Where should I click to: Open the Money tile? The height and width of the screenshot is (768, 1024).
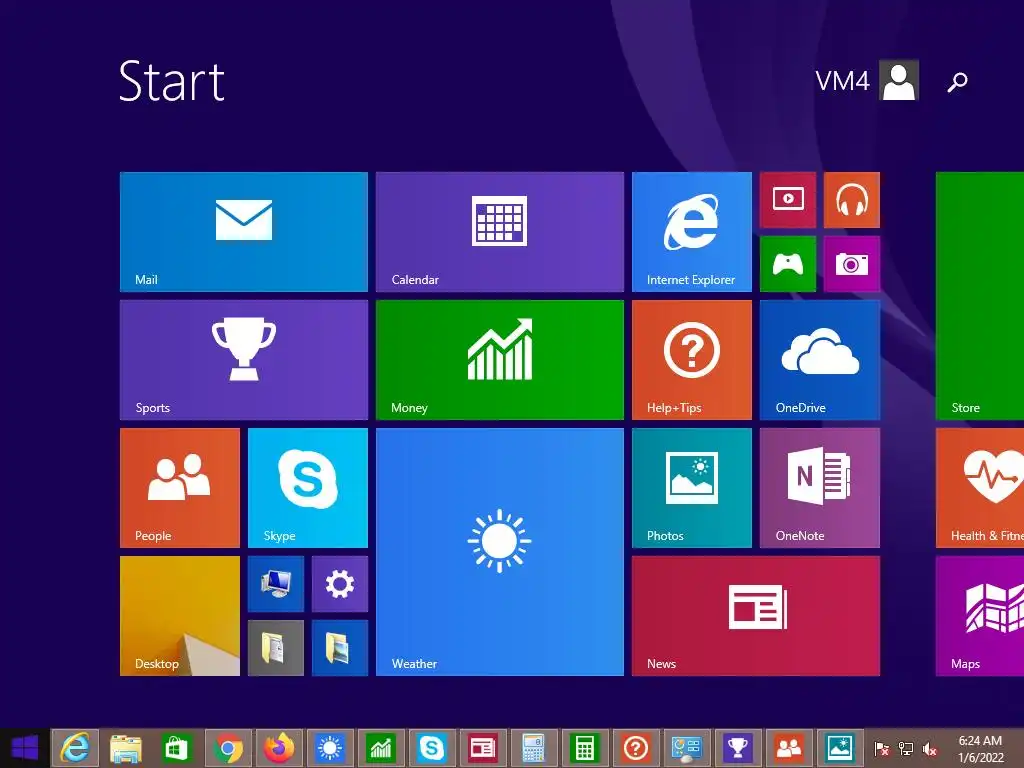pyautogui.click(x=500, y=360)
